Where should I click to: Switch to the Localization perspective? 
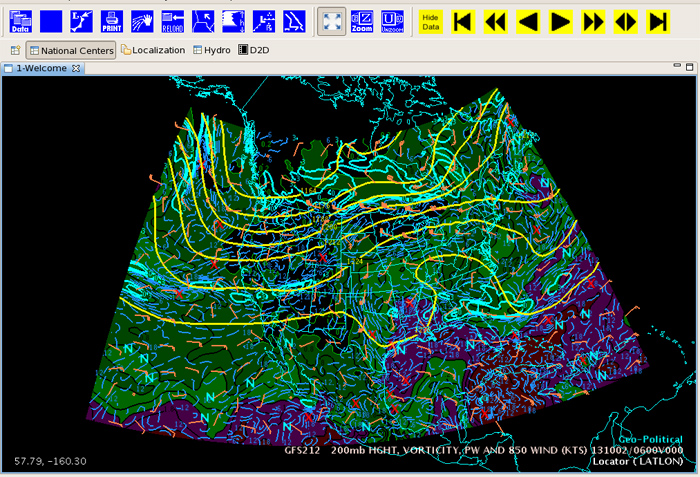[x=153, y=50]
